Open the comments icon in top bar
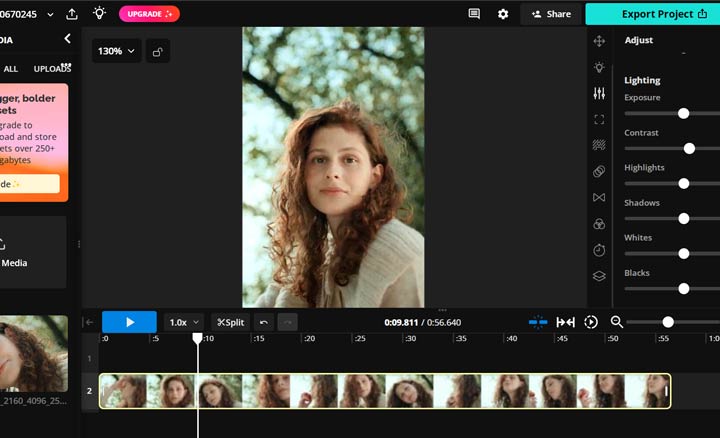 click(x=474, y=14)
